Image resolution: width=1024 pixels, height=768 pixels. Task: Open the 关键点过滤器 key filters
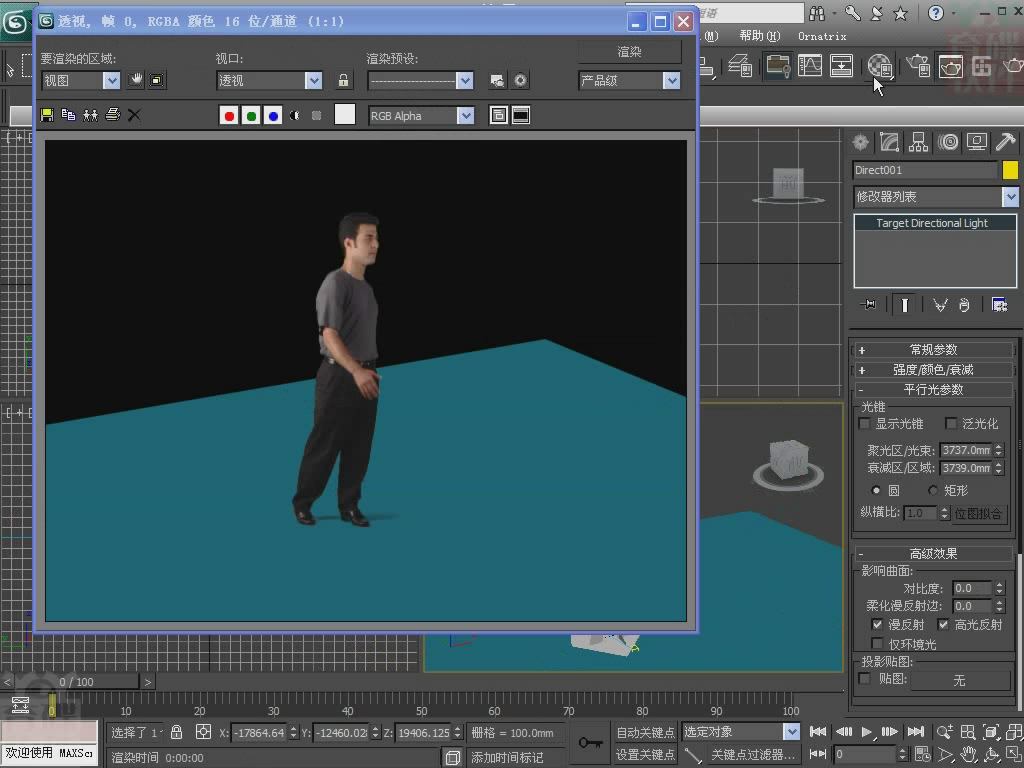752,754
